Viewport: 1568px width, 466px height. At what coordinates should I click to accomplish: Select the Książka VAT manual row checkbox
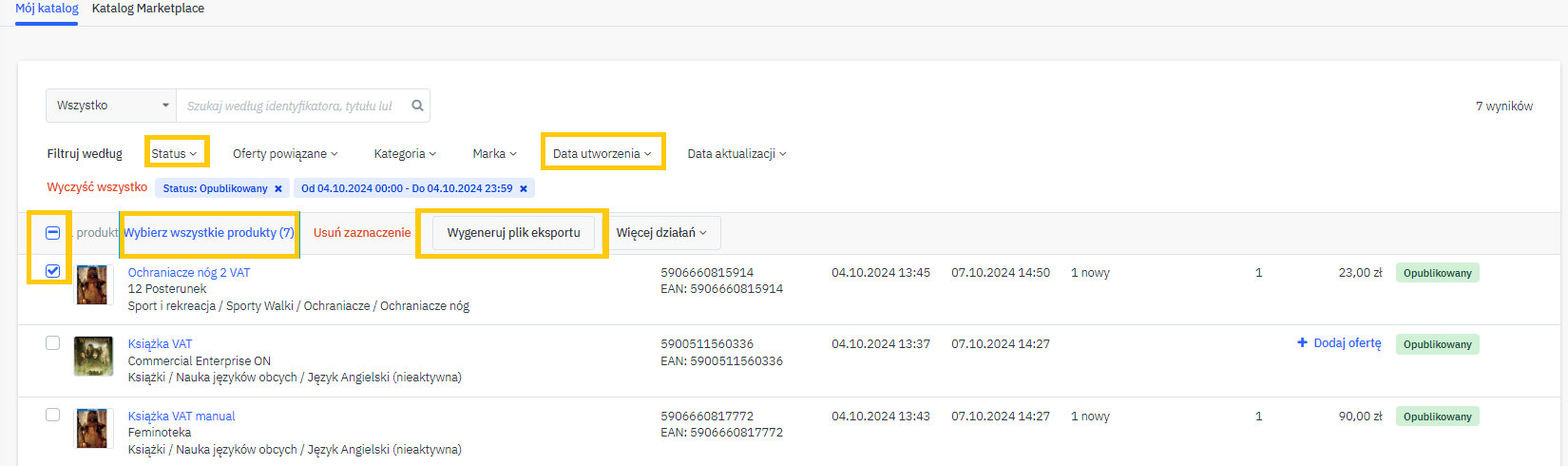click(53, 415)
